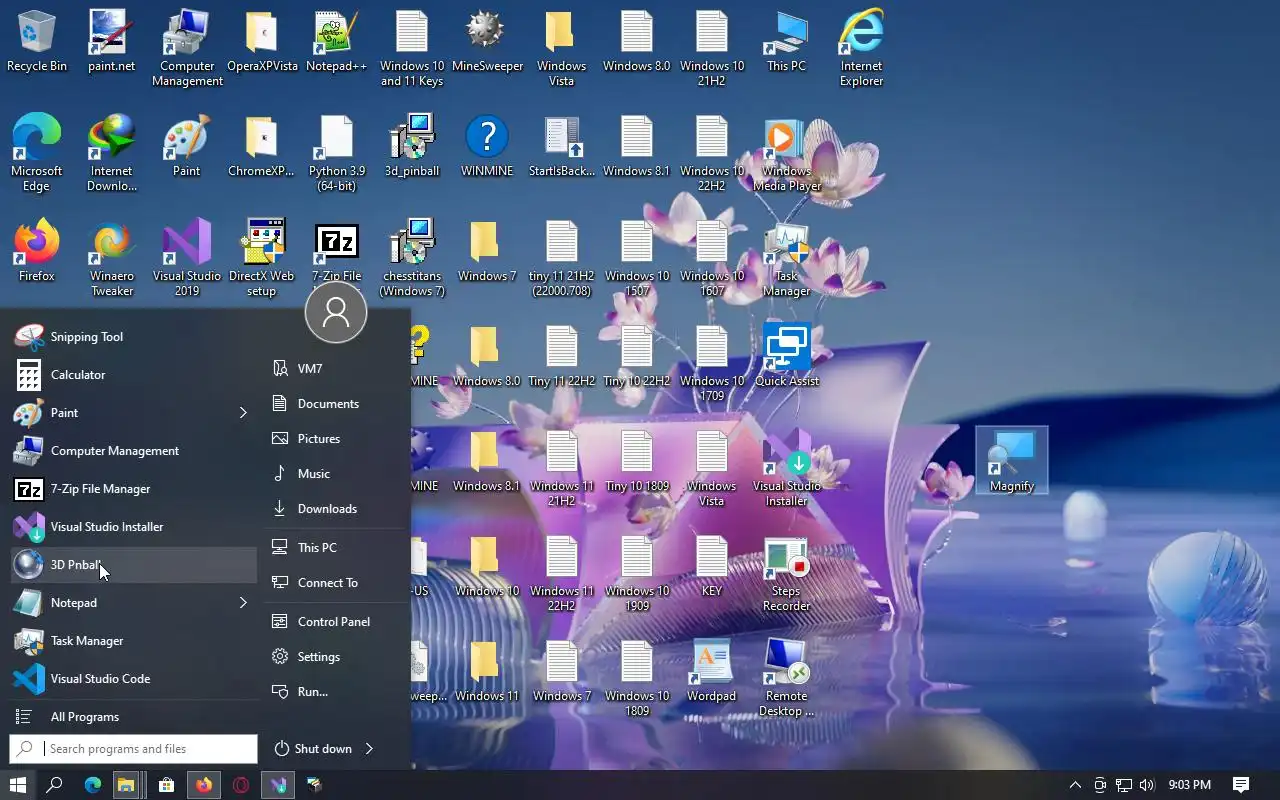Image resolution: width=1280 pixels, height=800 pixels.
Task: Click the Run... entry in Start menu
Action: tap(335, 692)
